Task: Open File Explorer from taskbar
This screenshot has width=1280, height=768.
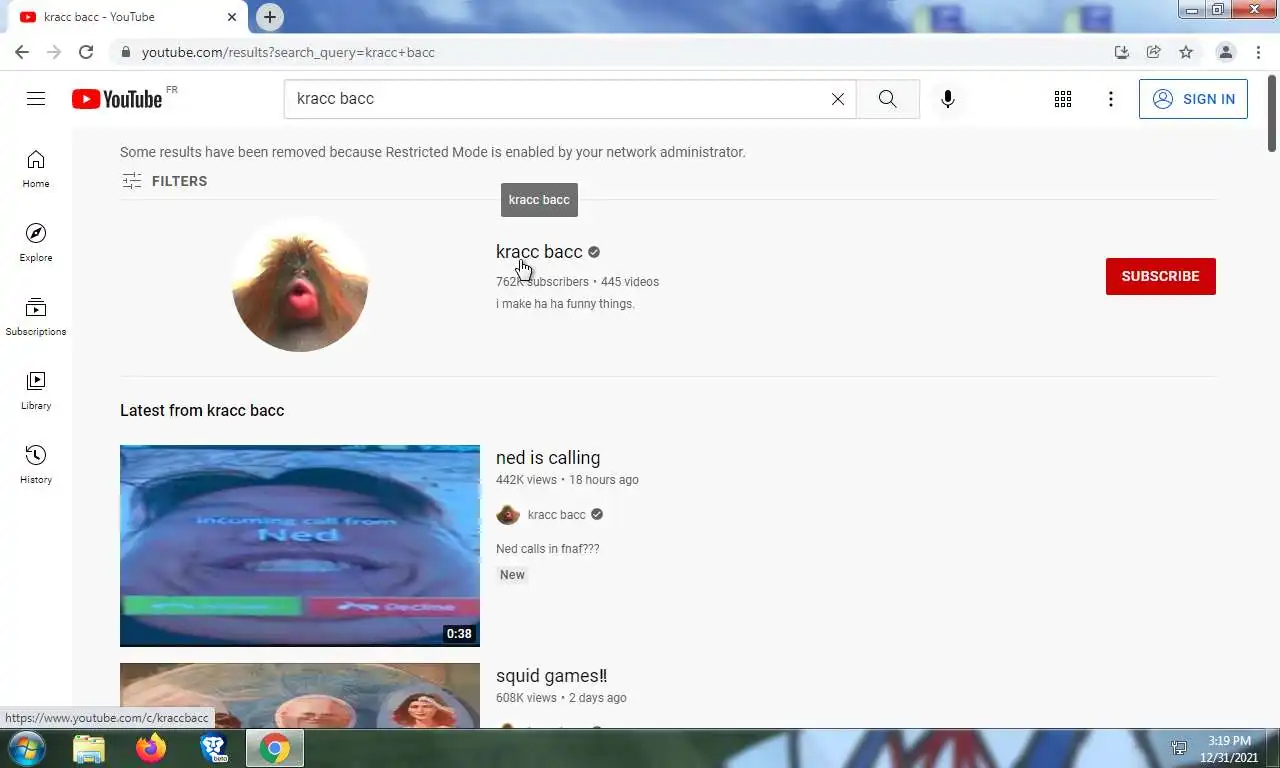Action: point(89,748)
